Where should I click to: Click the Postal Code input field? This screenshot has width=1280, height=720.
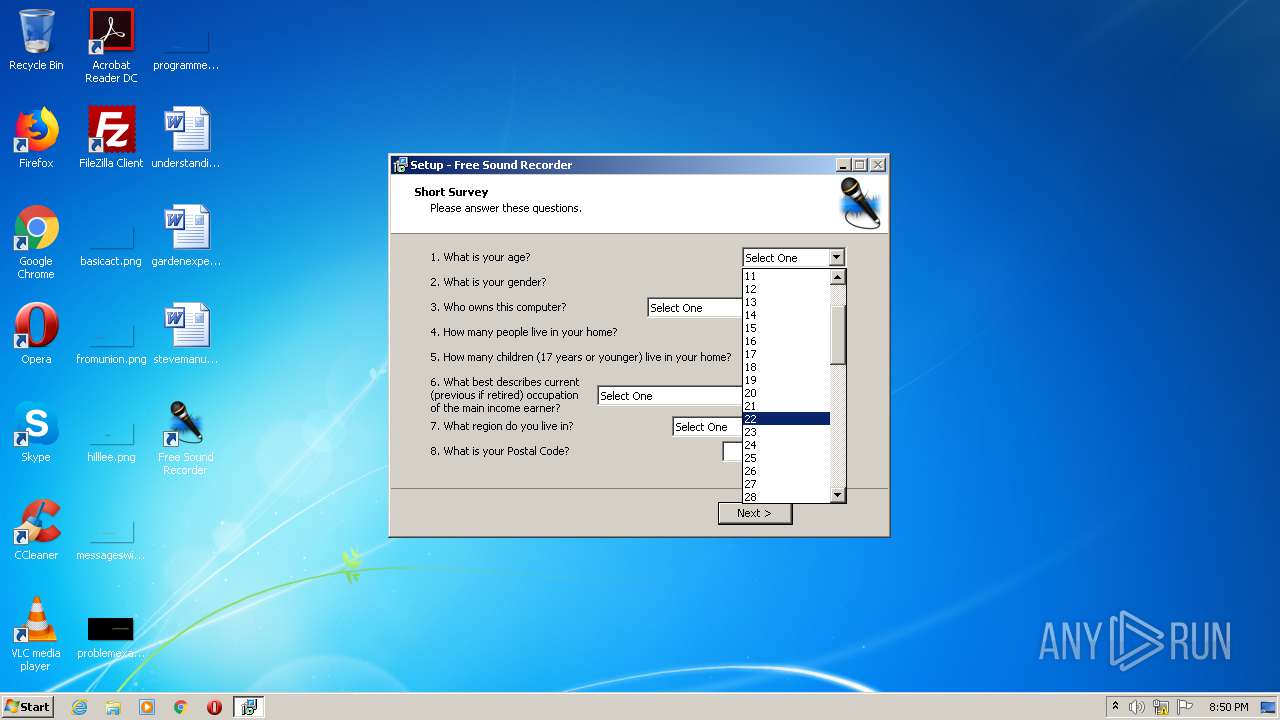tap(733, 452)
